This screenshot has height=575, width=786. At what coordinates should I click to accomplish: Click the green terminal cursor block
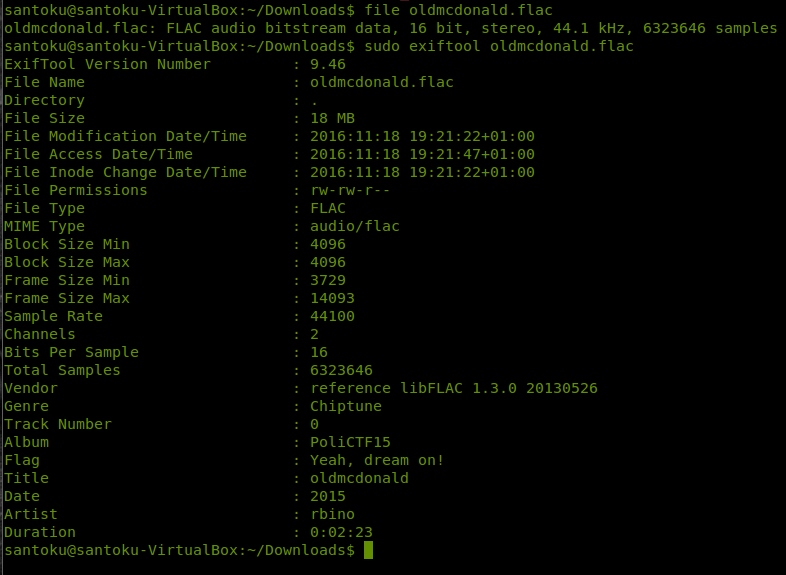368,550
